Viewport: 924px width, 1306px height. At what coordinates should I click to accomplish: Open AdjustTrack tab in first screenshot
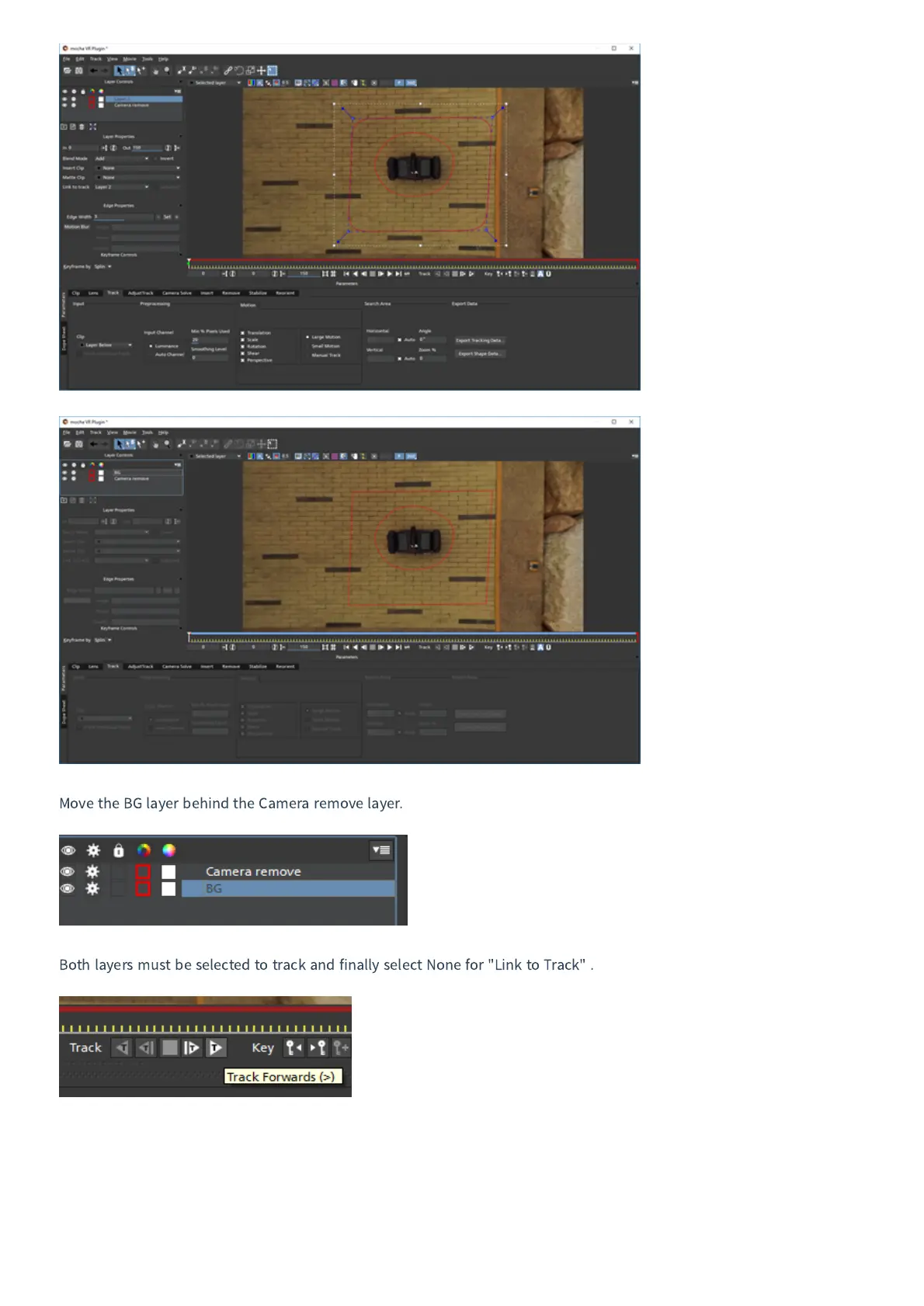coord(141,293)
